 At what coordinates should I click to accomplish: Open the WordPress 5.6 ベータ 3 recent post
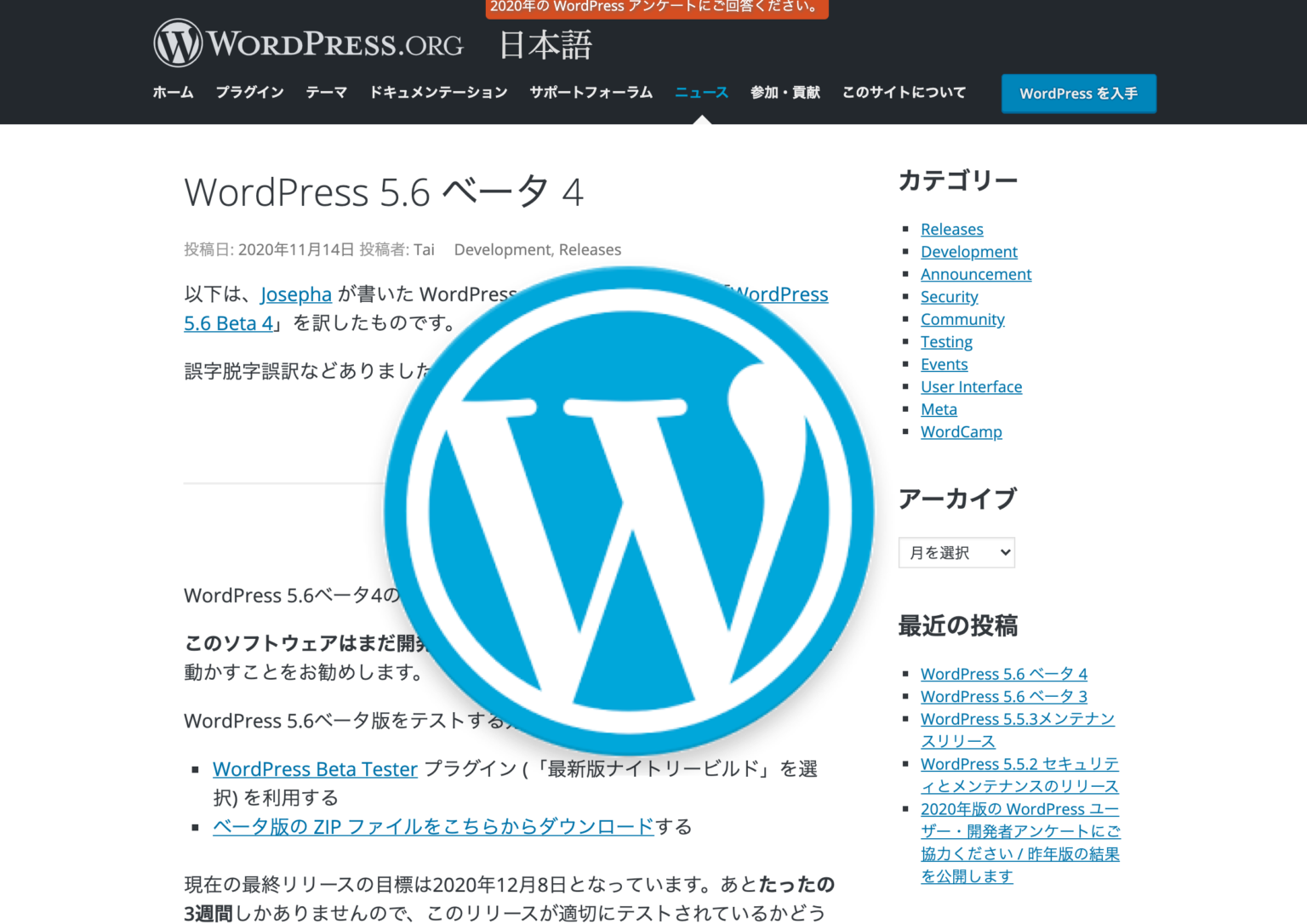coord(1003,696)
